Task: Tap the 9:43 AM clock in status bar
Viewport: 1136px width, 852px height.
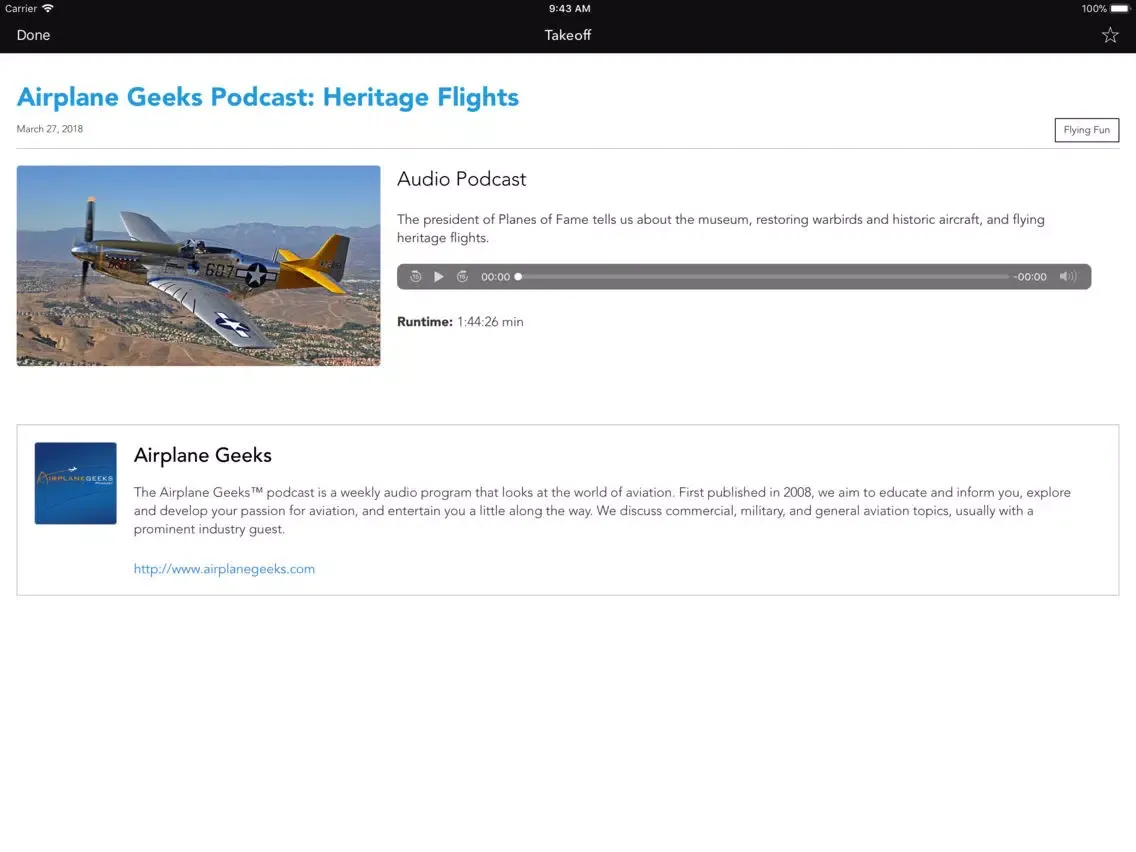Action: pyautogui.click(x=569, y=9)
